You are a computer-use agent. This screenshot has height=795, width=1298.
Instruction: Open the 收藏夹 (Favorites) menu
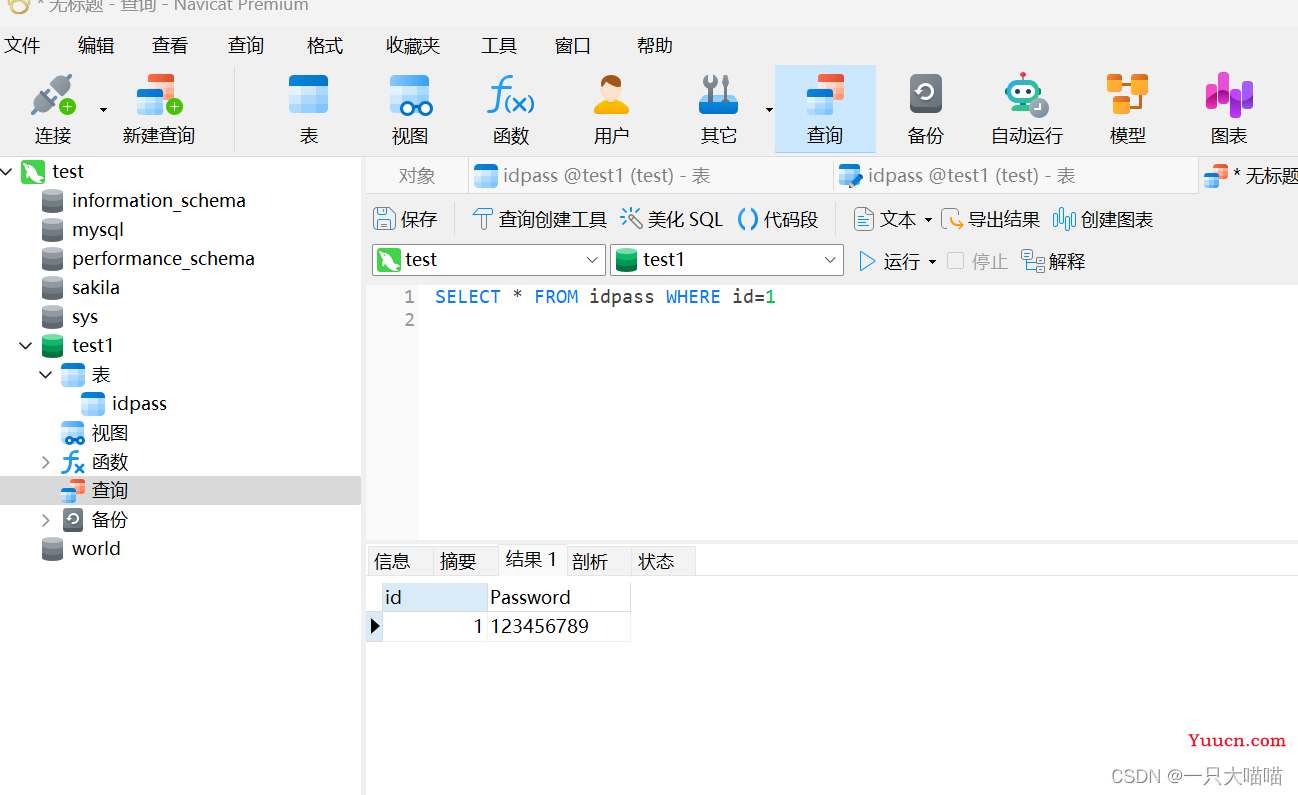coord(413,45)
